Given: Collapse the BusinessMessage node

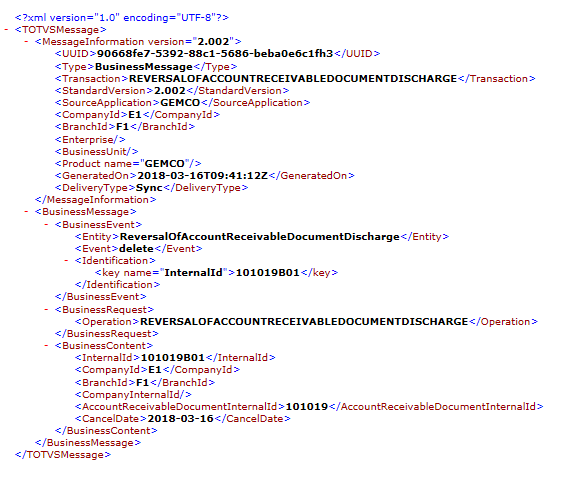Looking at the screenshot, I should pyautogui.click(x=26, y=212).
